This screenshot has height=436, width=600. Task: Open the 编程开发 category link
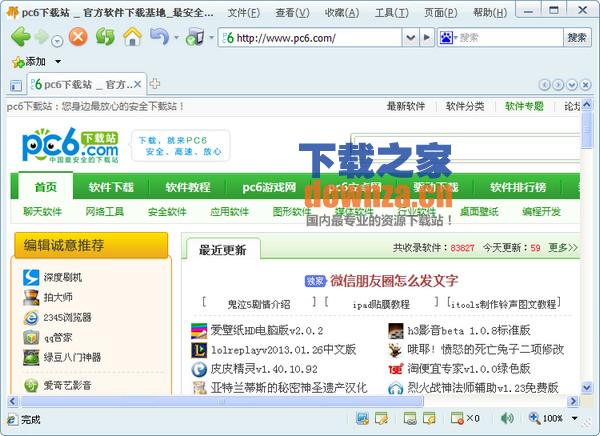(x=541, y=211)
